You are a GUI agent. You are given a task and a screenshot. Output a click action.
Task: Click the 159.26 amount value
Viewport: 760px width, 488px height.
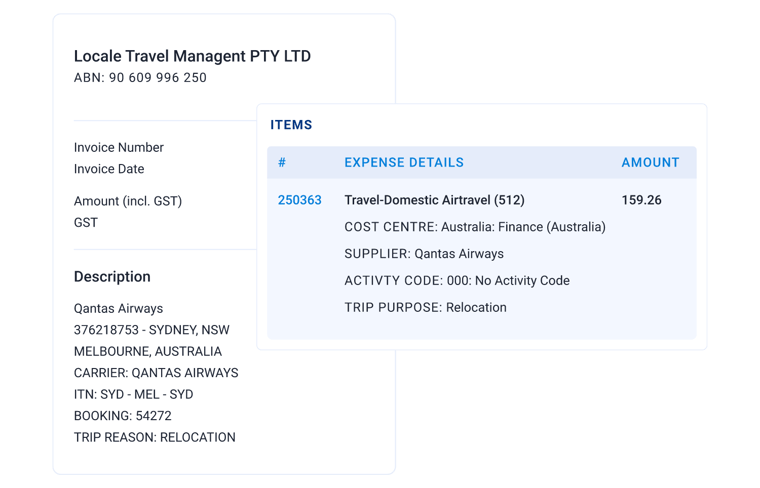[x=641, y=200]
